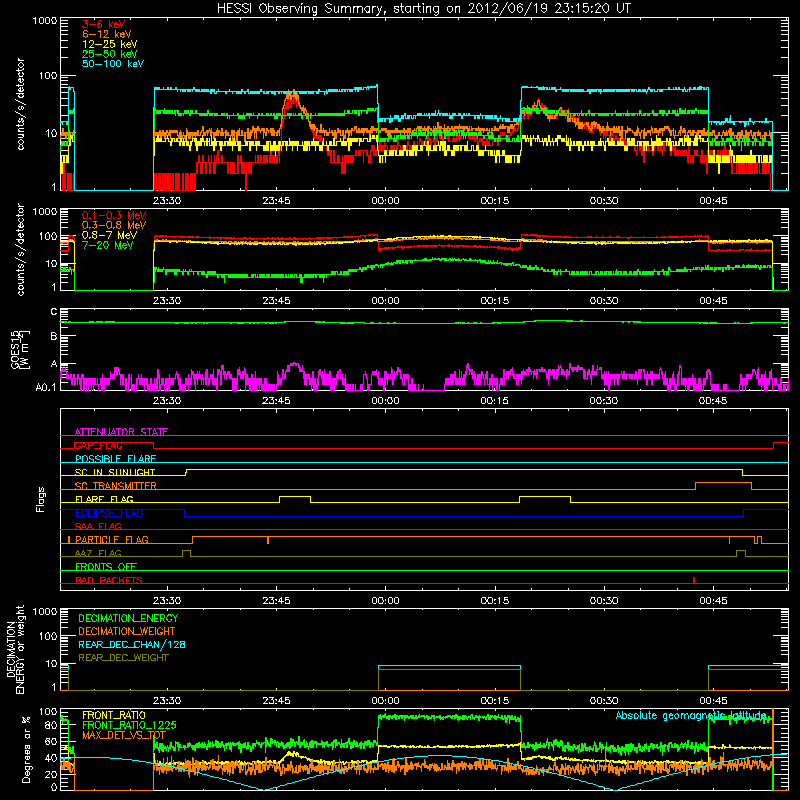This screenshot has height=800, width=800.
Task: Click the 7-20 MeV hump near 00:07
Action: (x=439, y=260)
